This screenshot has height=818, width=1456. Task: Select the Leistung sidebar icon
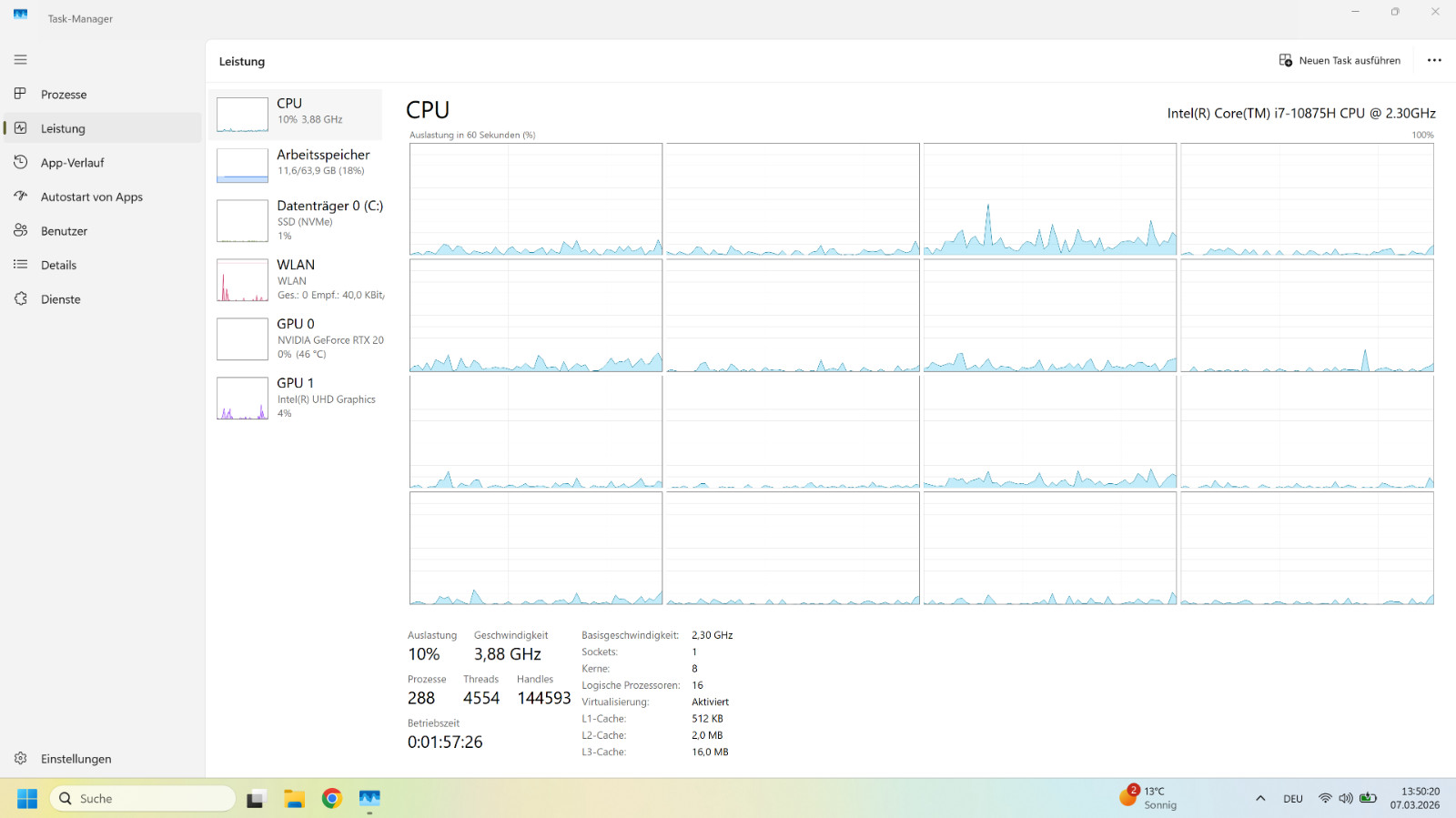pos(20,128)
